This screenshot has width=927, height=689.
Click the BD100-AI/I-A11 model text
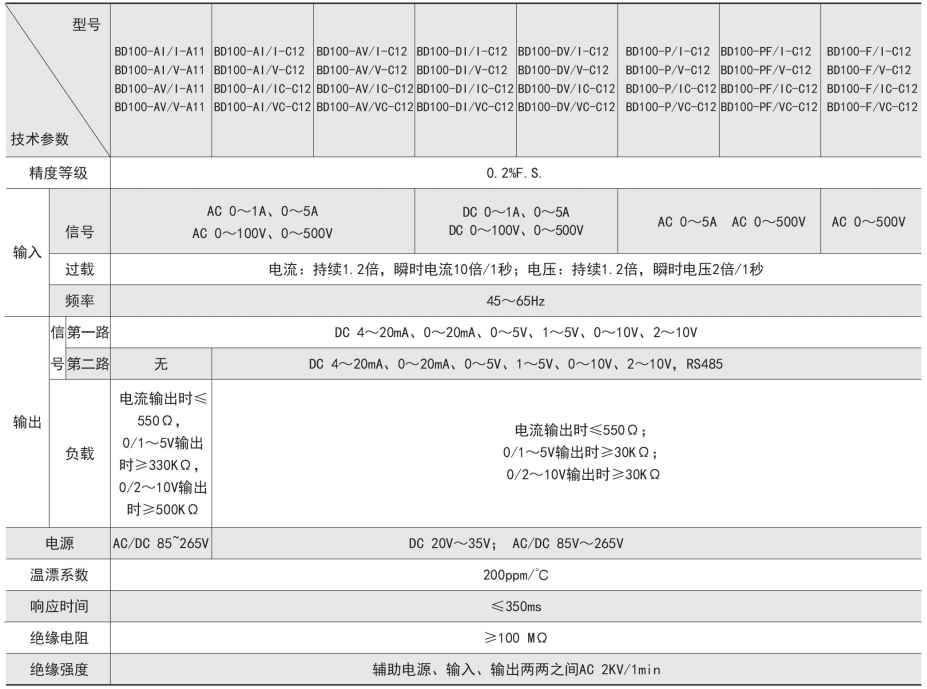click(160, 51)
